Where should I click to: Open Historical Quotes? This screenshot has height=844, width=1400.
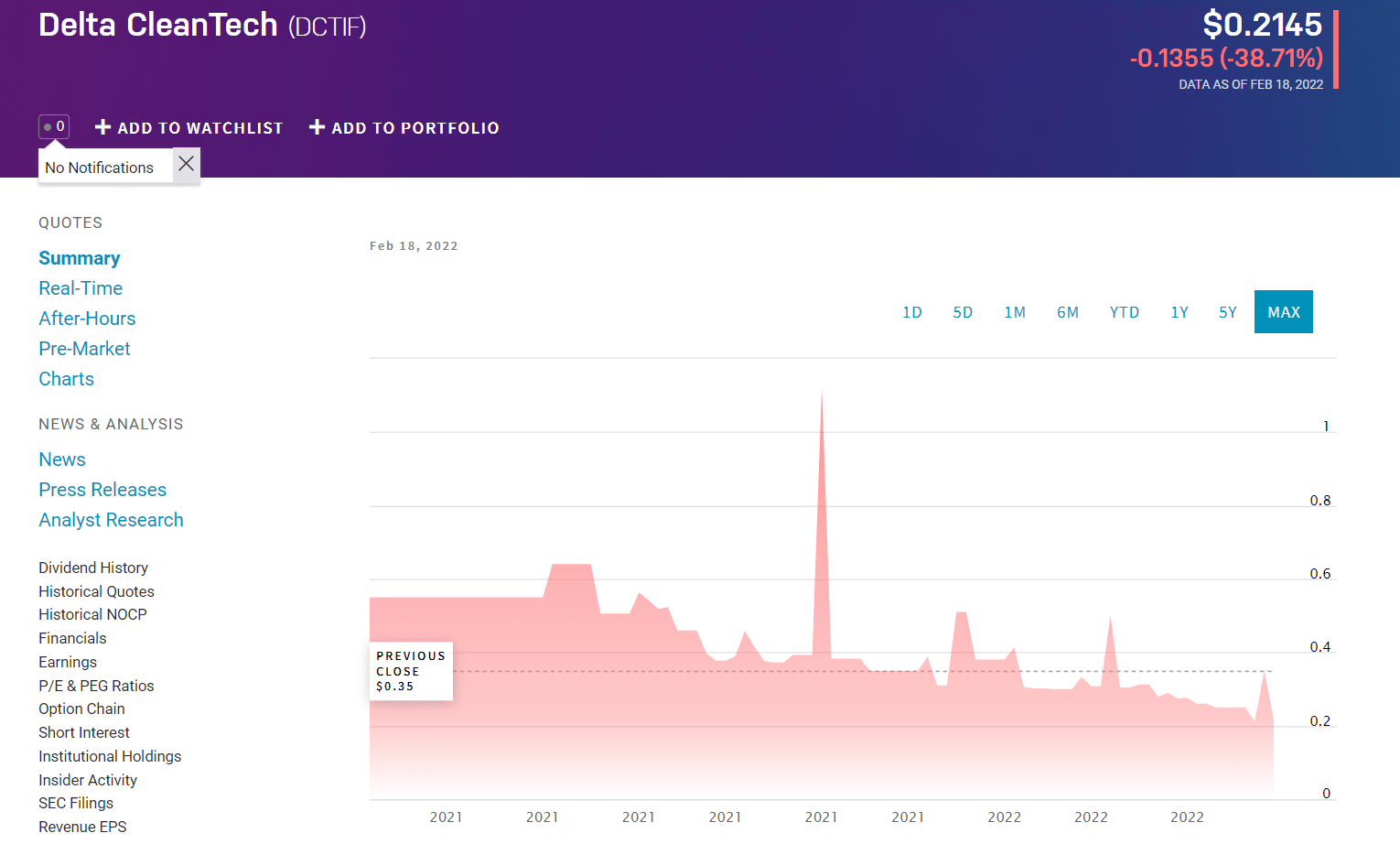[96, 591]
